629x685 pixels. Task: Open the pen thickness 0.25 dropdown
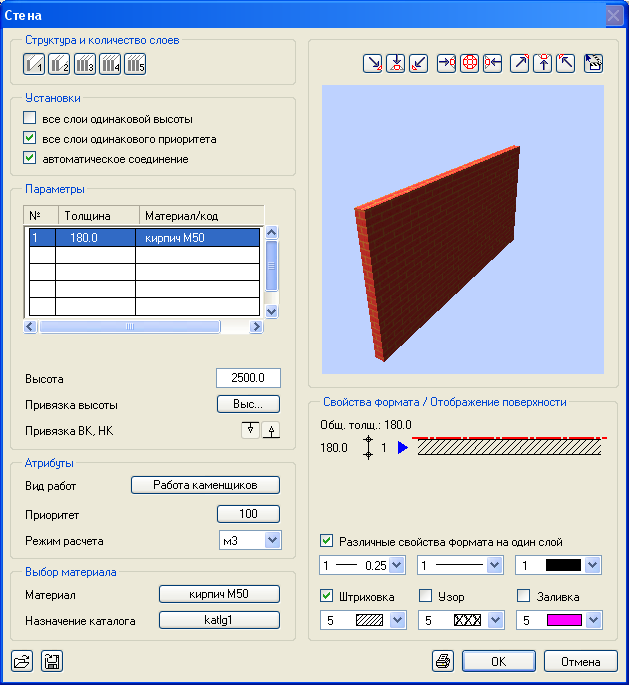(x=397, y=565)
